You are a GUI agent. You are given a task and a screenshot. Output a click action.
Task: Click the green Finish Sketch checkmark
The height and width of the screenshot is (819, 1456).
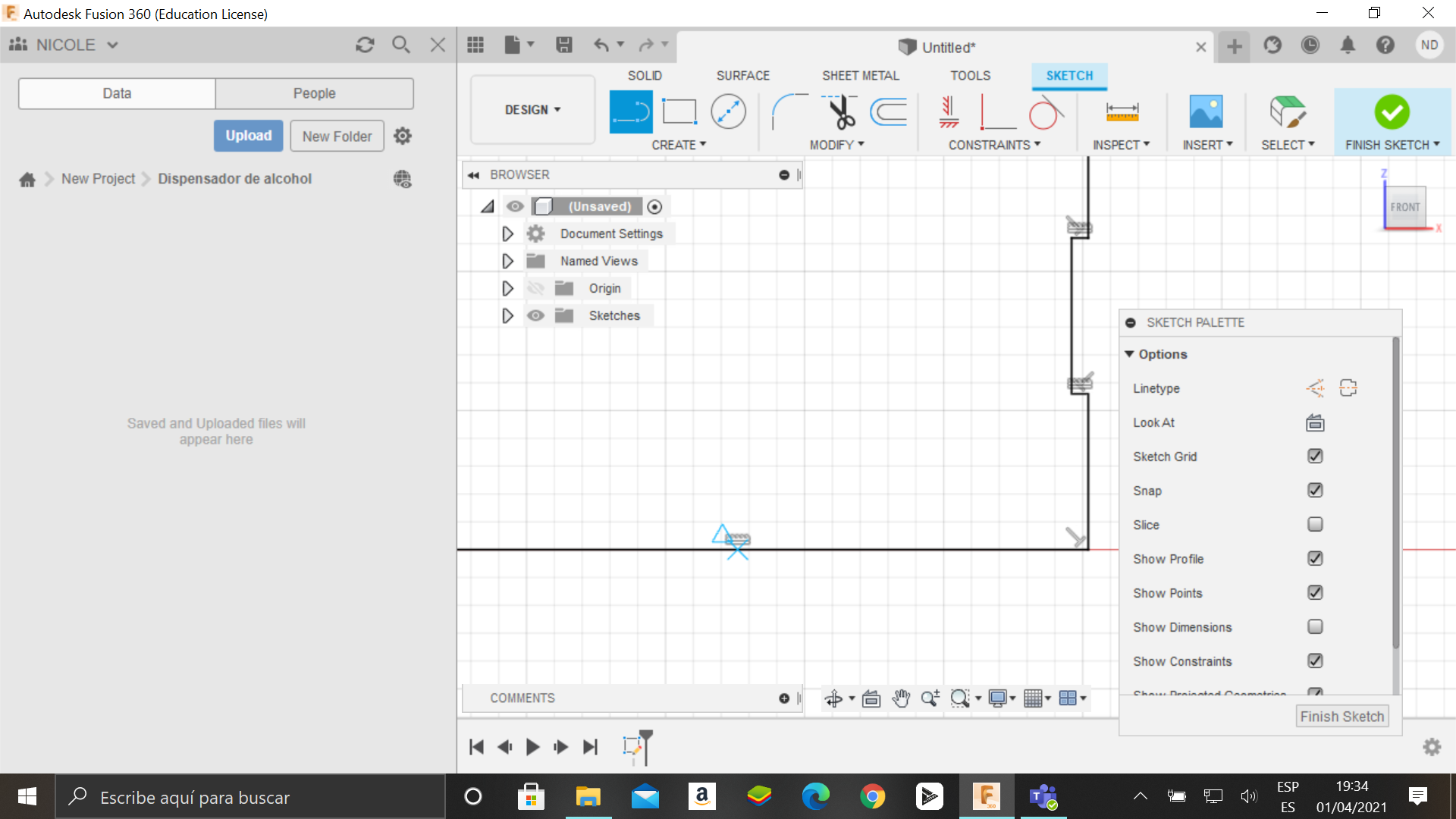(1392, 111)
